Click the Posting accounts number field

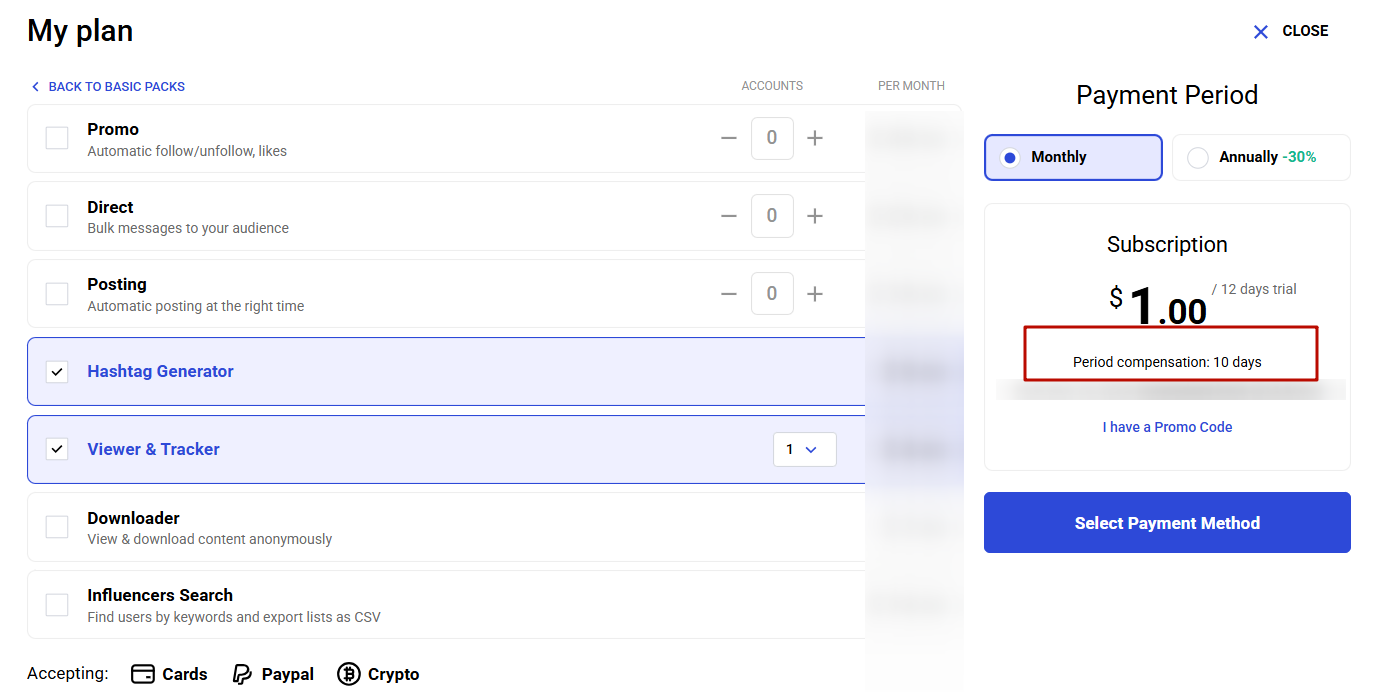click(x=772, y=293)
